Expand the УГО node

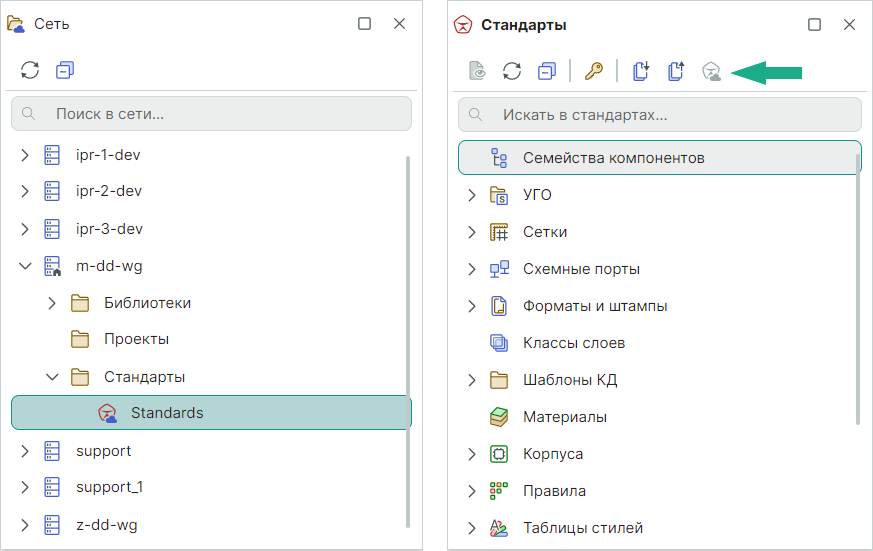472,195
